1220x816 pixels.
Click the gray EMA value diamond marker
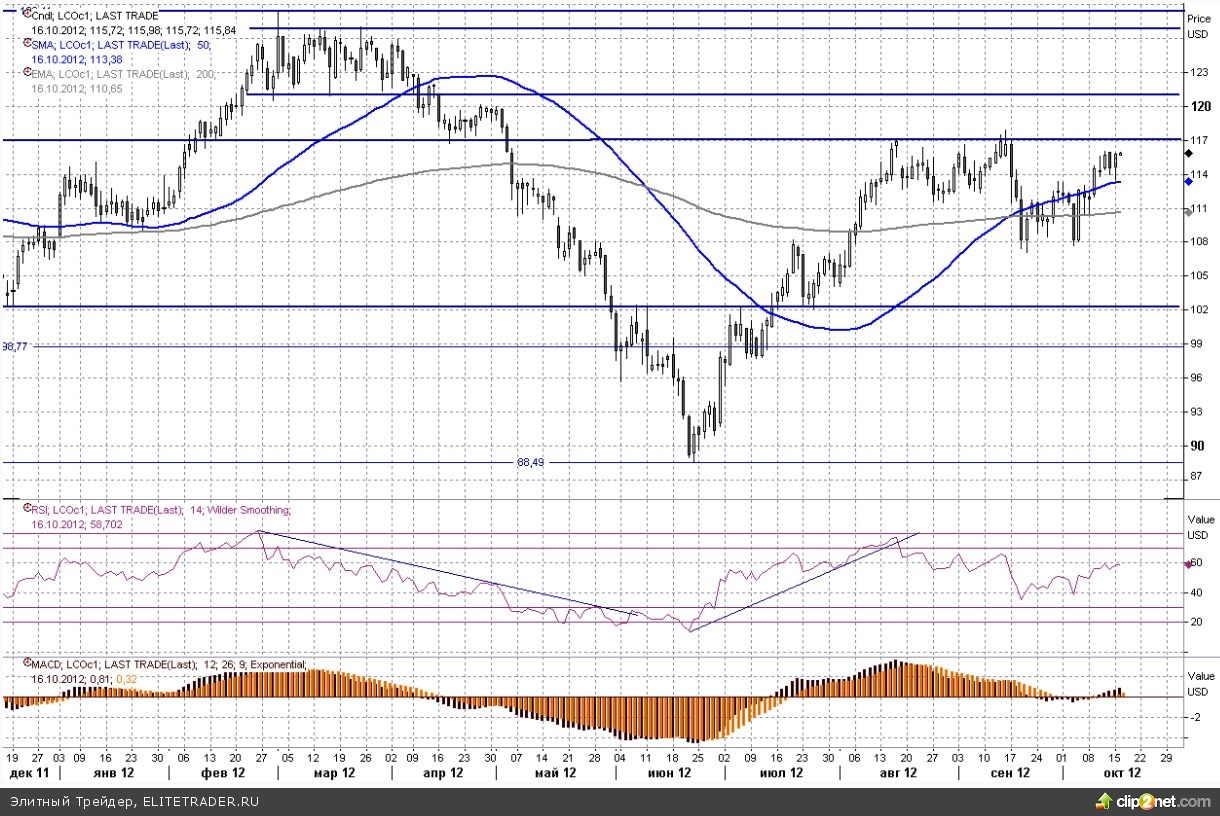tap(1188, 211)
